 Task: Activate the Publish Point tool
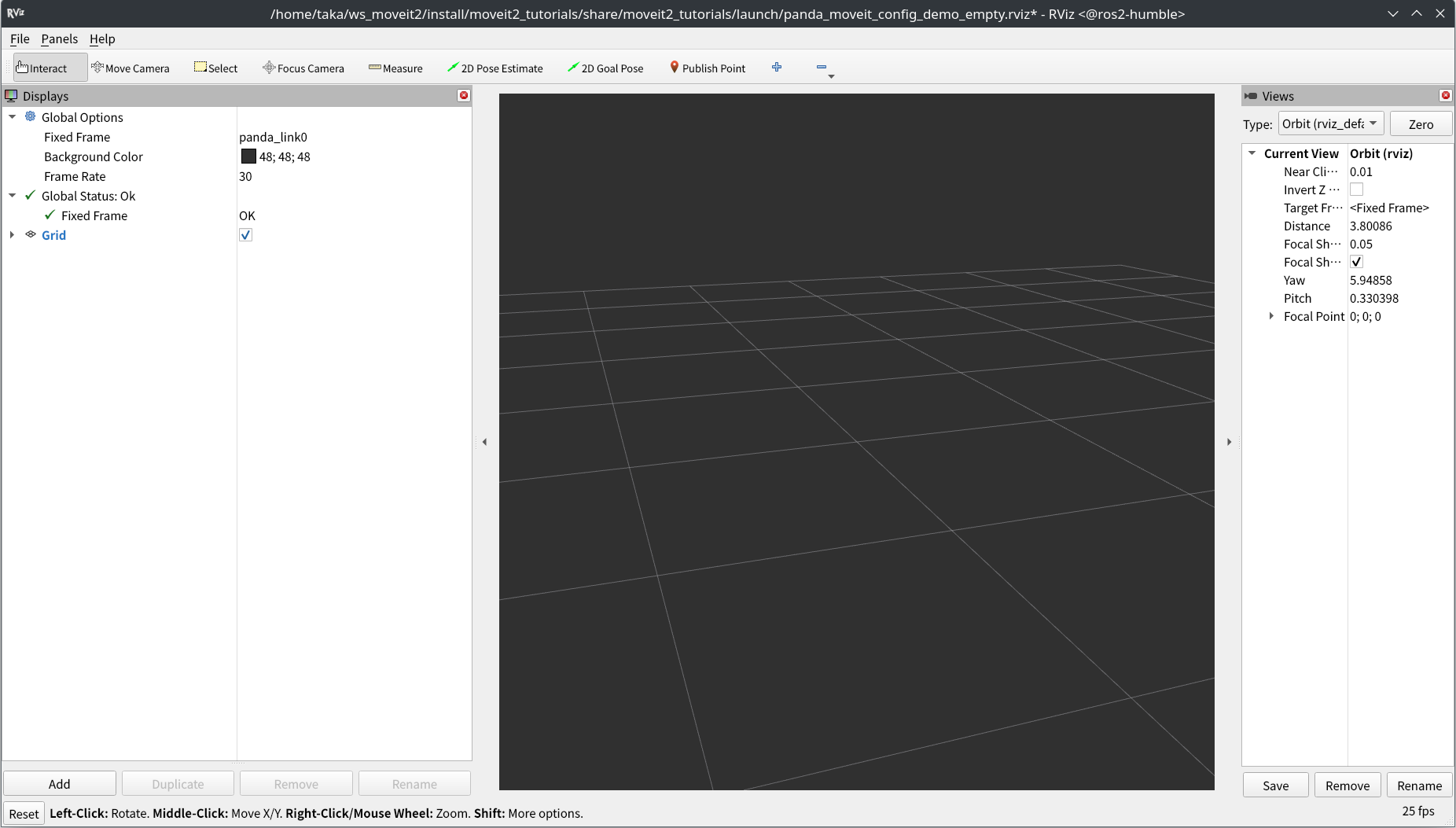click(x=708, y=68)
